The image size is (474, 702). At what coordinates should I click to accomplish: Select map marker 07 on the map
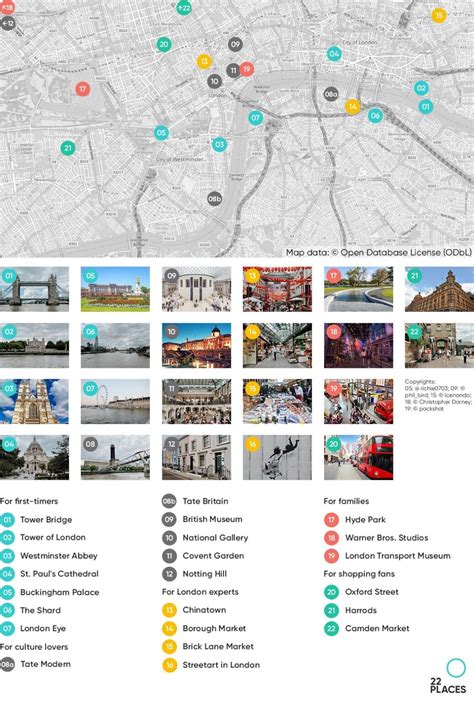[x=256, y=118]
